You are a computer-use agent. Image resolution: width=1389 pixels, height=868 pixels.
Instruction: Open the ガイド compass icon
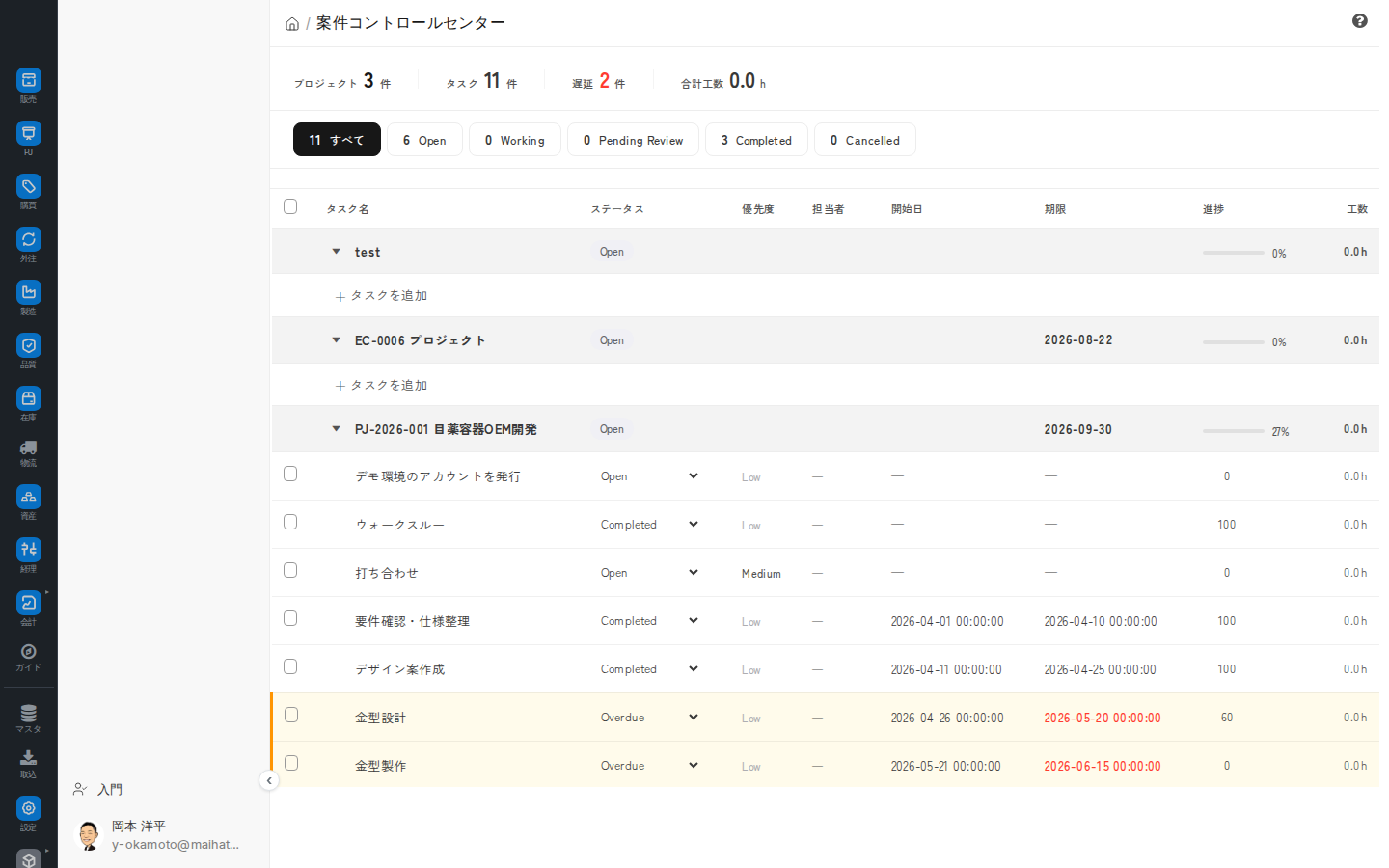tap(29, 652)
